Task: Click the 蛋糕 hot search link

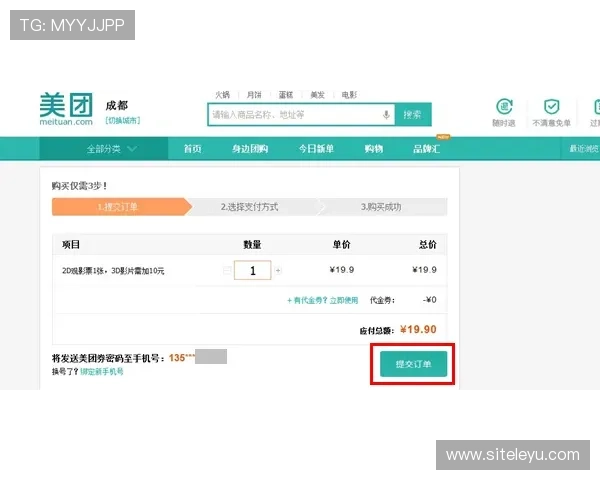Action: 286,95
